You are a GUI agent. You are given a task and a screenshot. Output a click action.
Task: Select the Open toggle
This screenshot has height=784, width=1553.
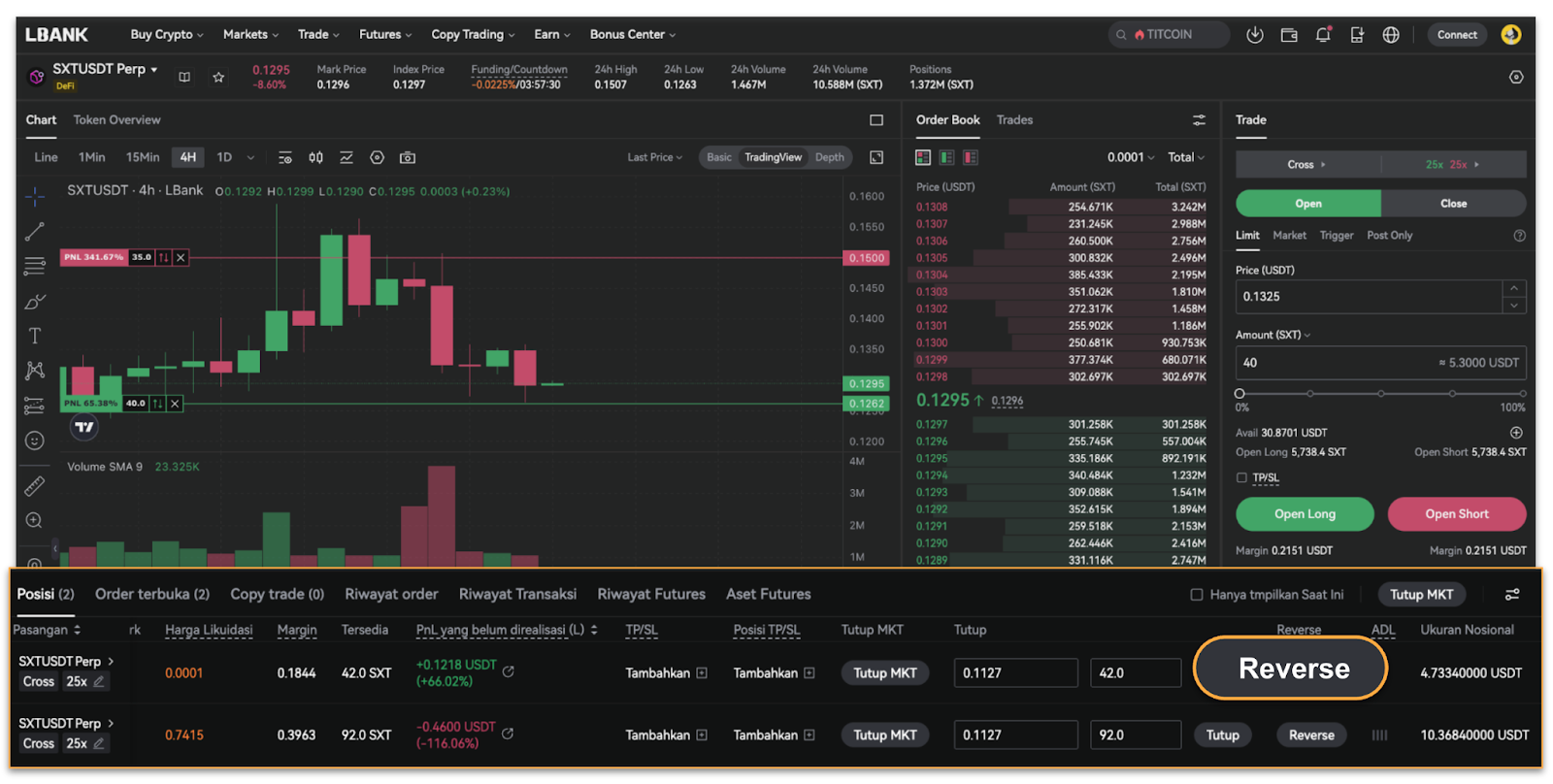click(x=1308, y=204)
